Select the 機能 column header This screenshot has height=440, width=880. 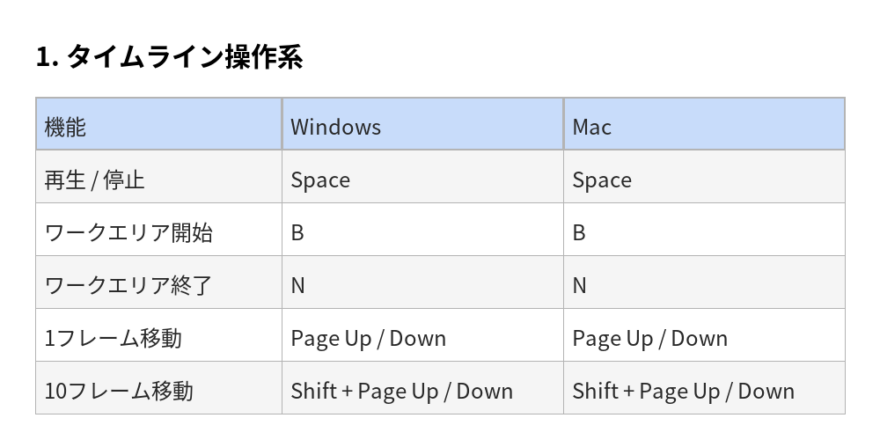[66, 127]
